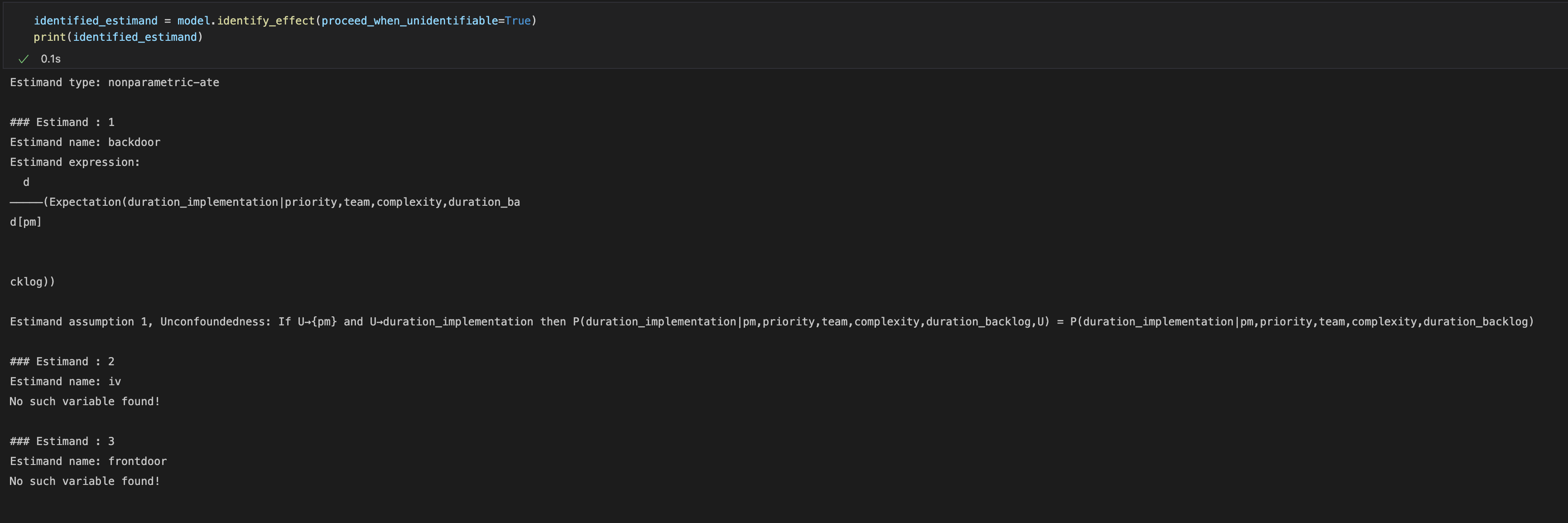The image size is (1568, 523).
Task: Select the Estimand type: nonparametric-ate output line
Action: (115, 82)
